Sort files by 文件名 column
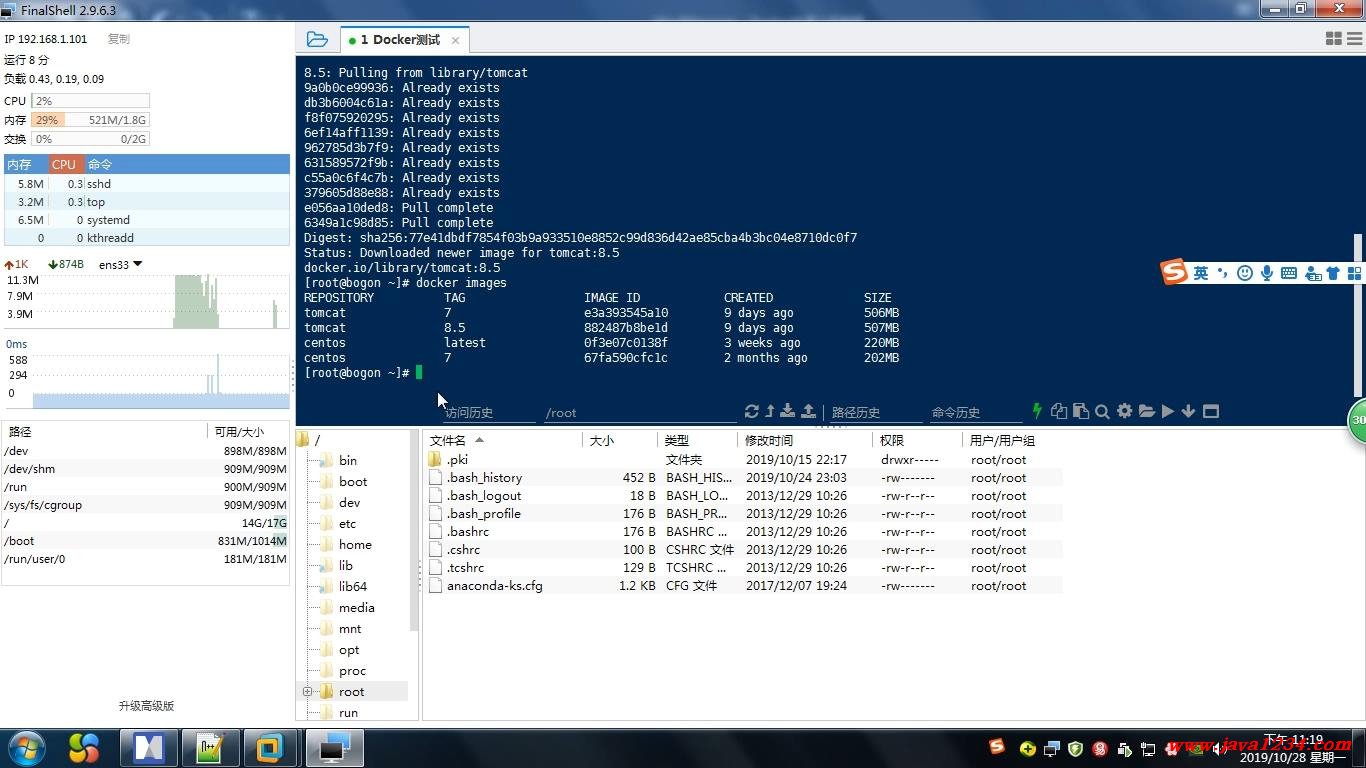This screenshot has height=768, width=1366. click(503, 440)
